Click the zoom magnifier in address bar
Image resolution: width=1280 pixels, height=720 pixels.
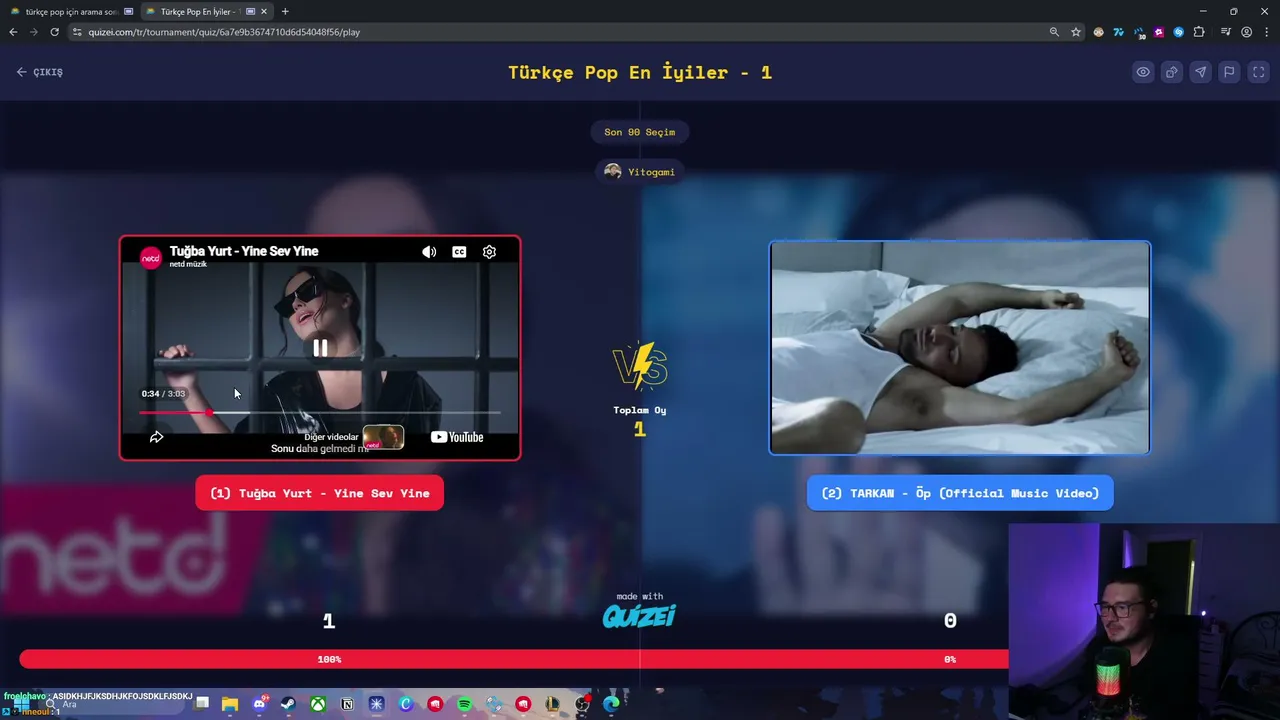1054,32
